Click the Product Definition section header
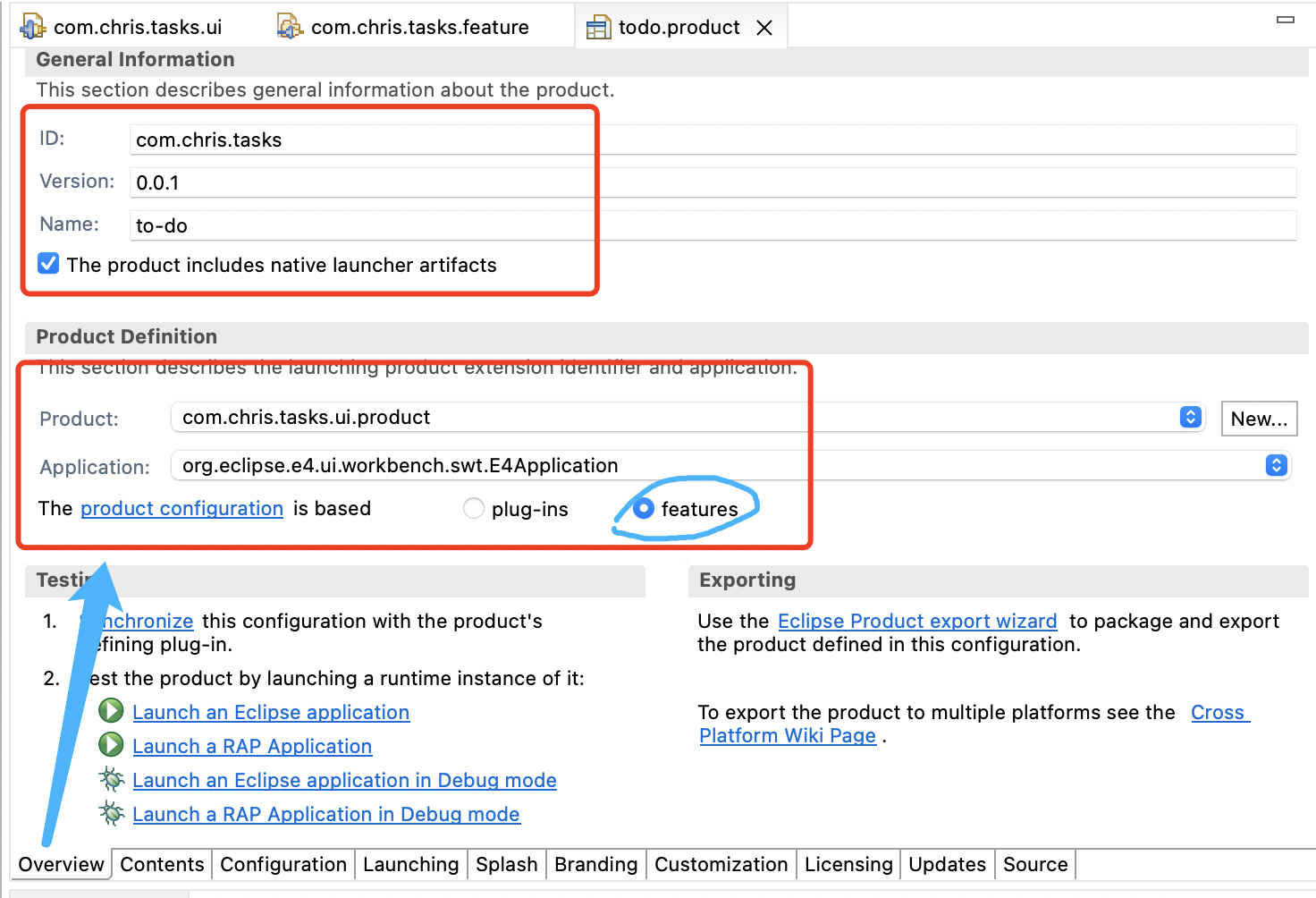Viewport: 1316px width, 898px height. [126, 336]
